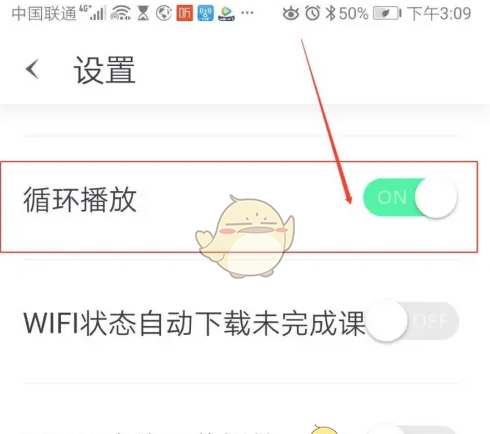Tap the battery indicator icon
490x434 pixels.
click(x=387, y=14)
